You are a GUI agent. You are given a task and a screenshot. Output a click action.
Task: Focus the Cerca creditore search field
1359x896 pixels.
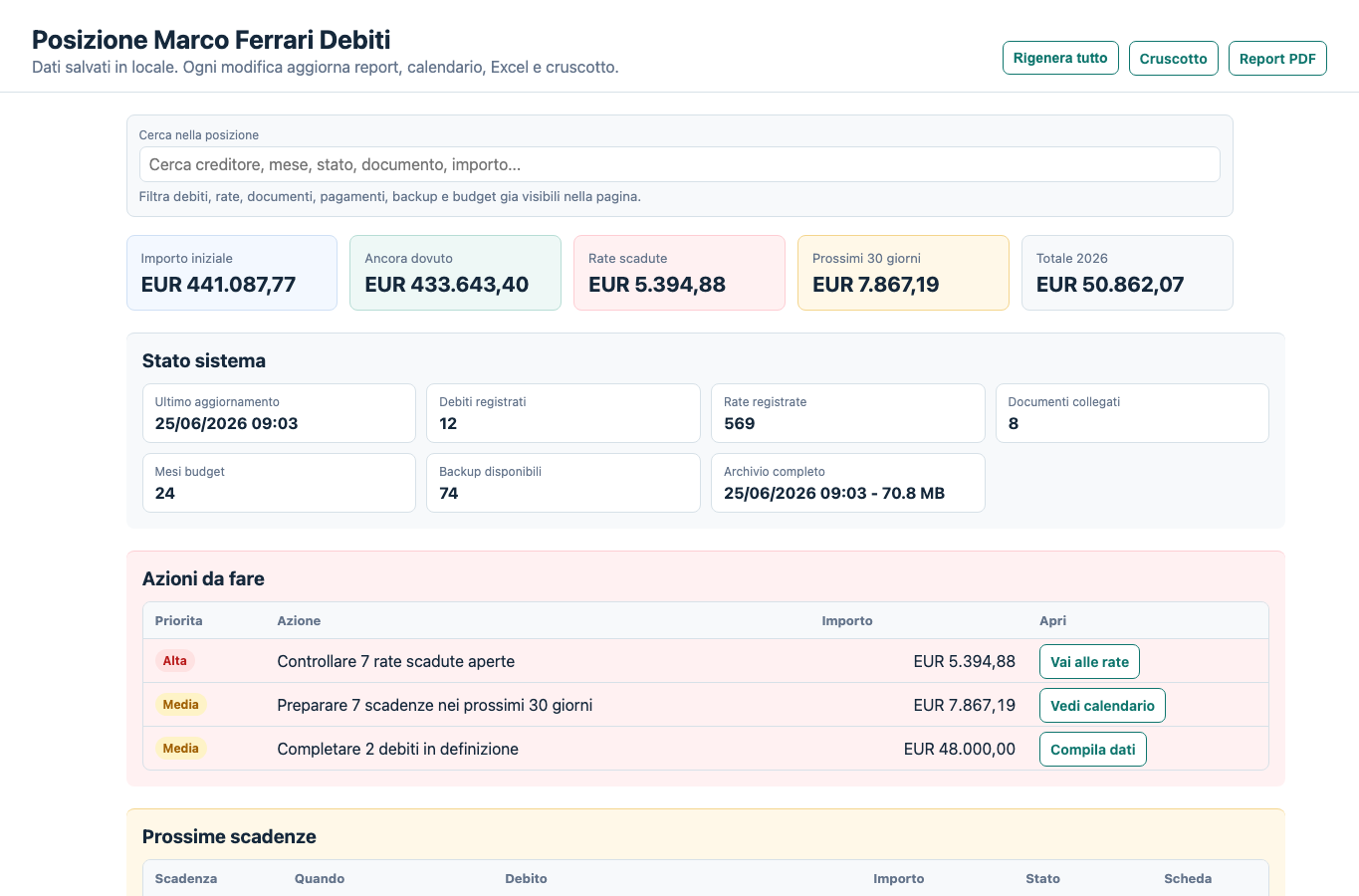tap(679, 164)
